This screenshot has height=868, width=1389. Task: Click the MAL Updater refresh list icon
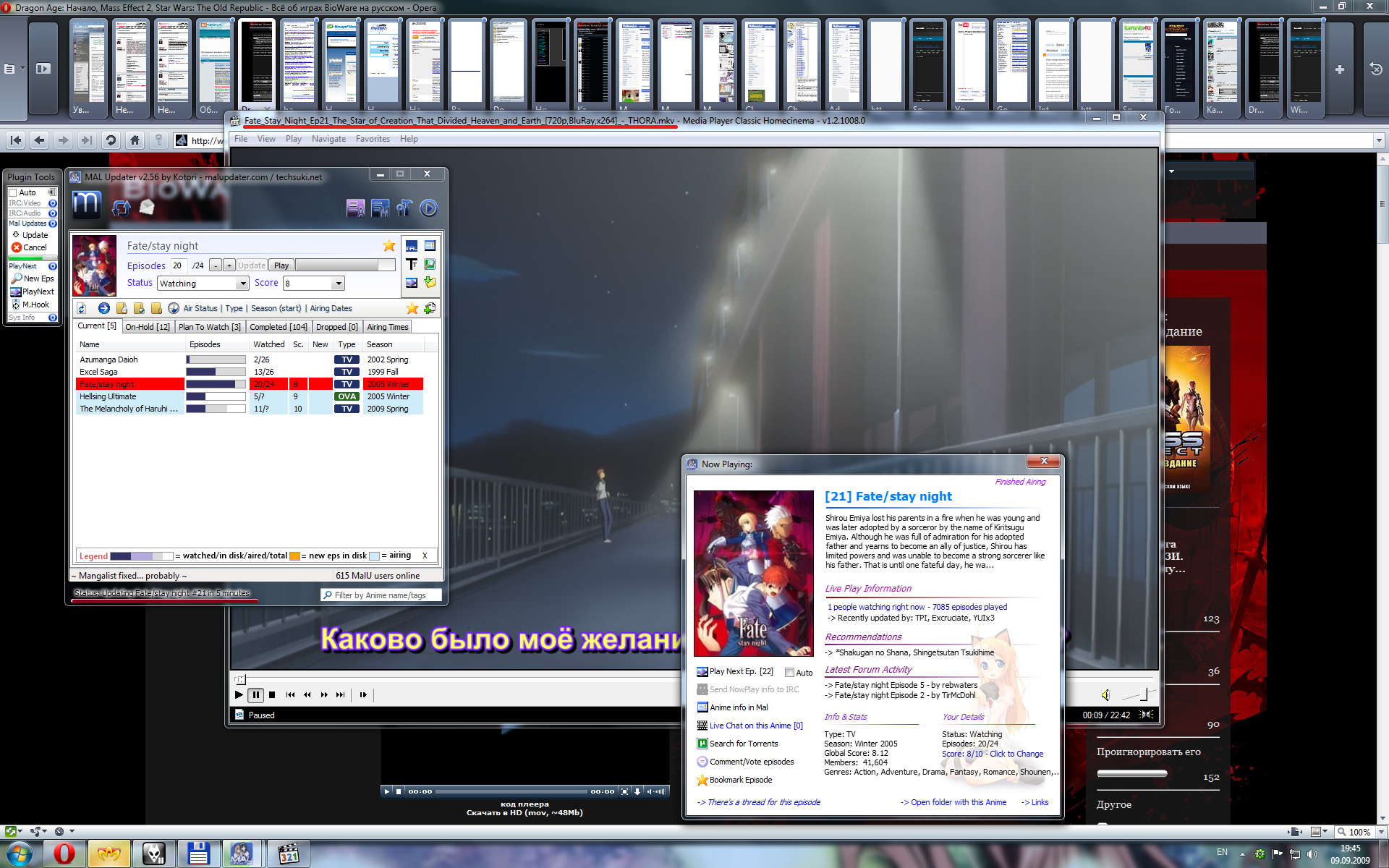(121, 208)
